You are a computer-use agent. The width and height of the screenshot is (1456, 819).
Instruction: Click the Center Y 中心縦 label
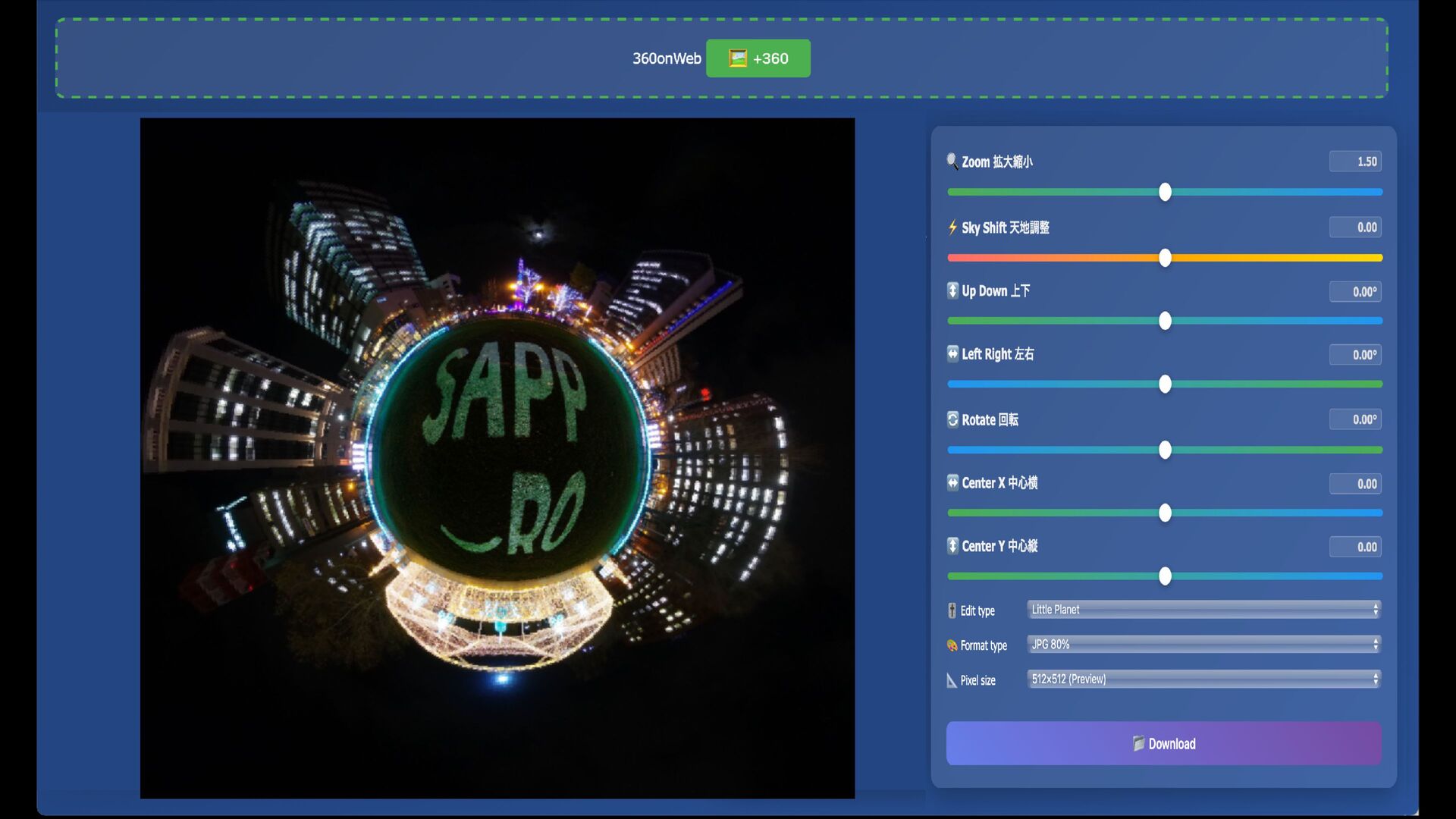click(999, 545)
